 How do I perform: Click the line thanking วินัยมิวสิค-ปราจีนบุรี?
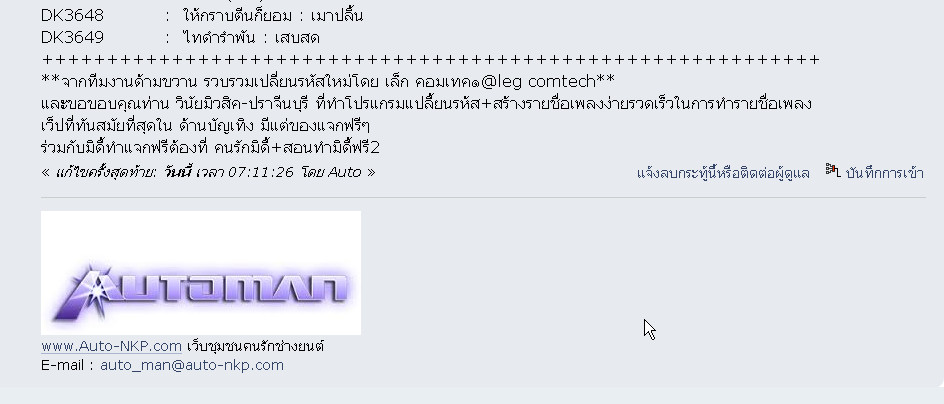426,104
